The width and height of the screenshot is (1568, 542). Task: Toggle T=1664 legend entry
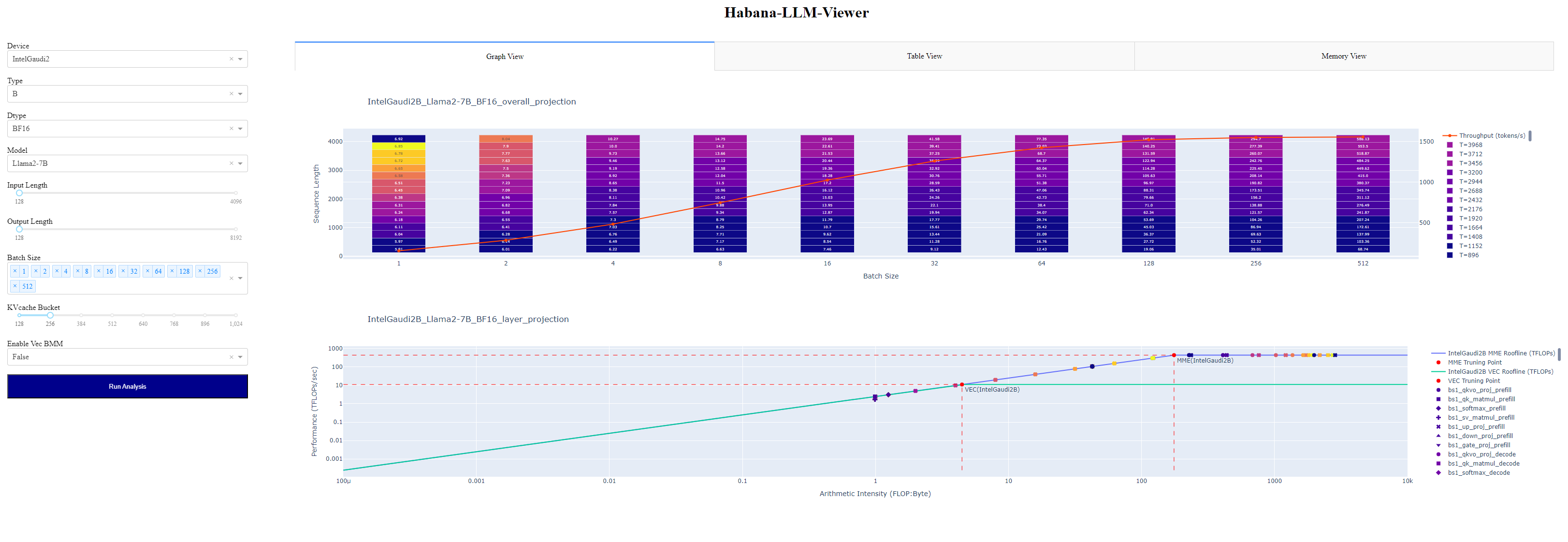pyautogui.click(x=1464, y=228)
